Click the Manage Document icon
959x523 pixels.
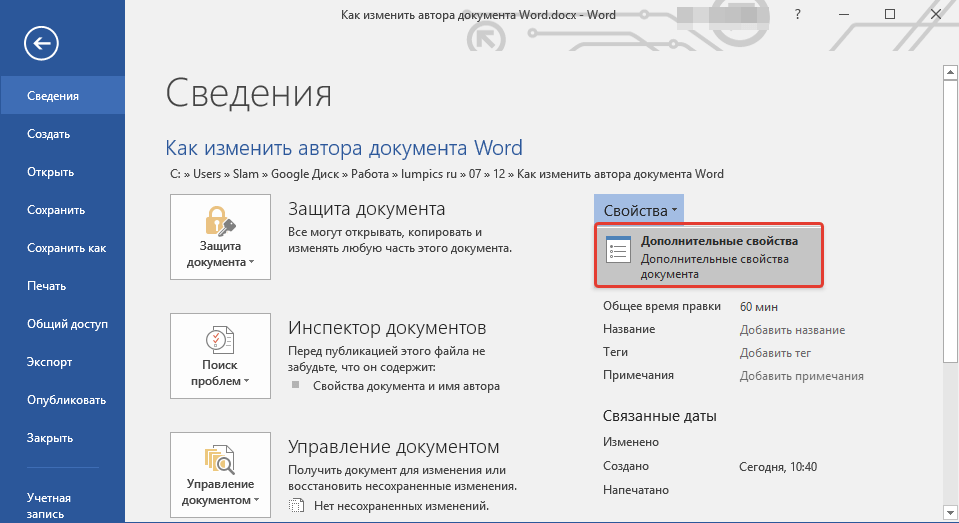219,460
